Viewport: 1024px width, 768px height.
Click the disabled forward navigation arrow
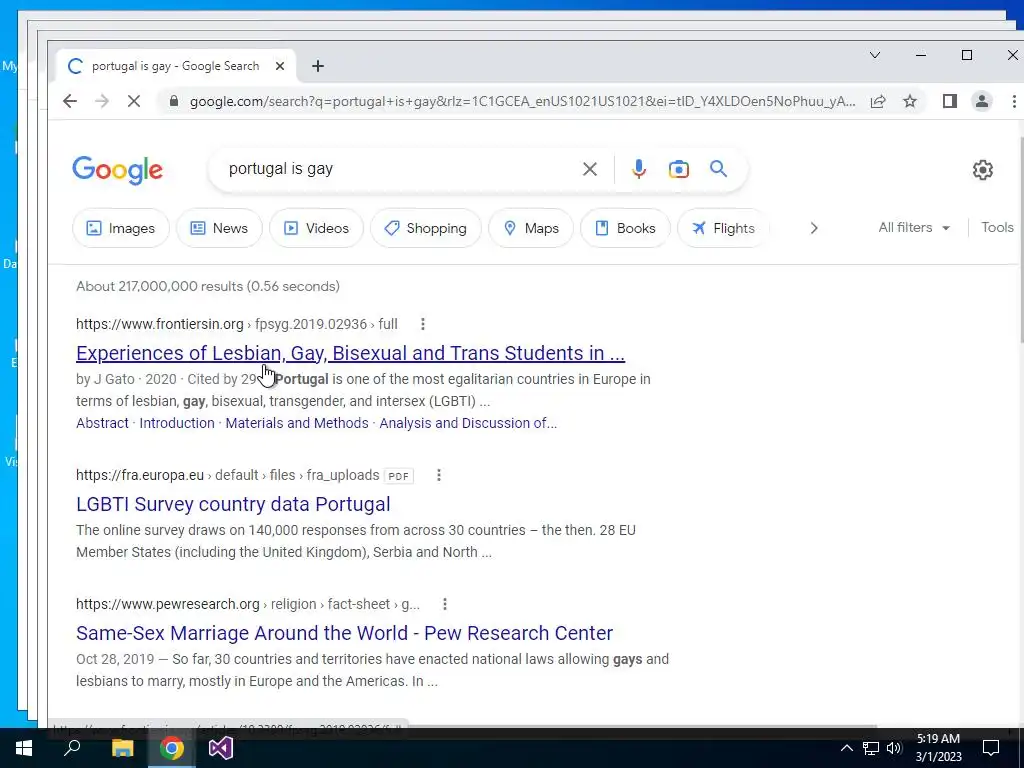(102, 101)
